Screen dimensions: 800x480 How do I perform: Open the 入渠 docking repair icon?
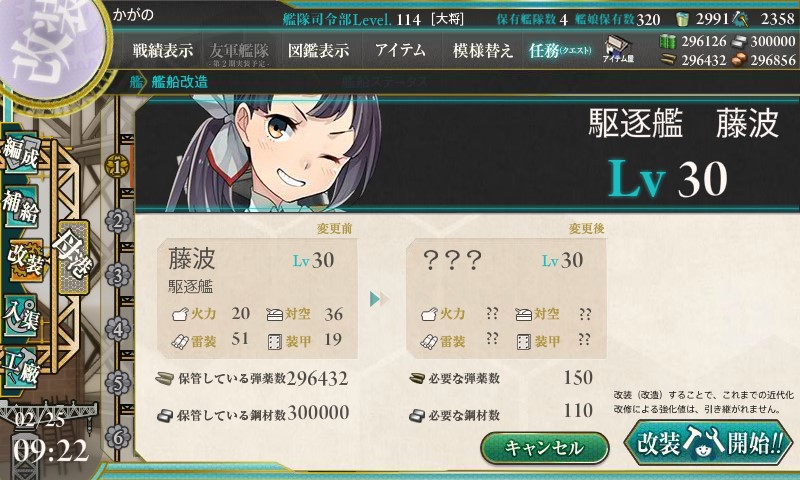coord(21,316)
